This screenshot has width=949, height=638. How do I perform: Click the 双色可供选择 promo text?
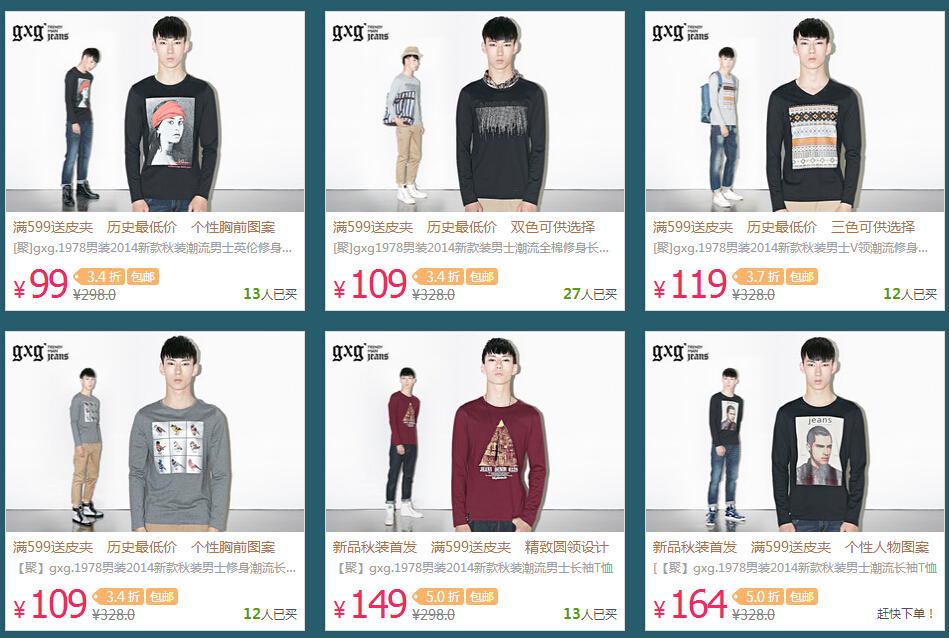point(553,227)
